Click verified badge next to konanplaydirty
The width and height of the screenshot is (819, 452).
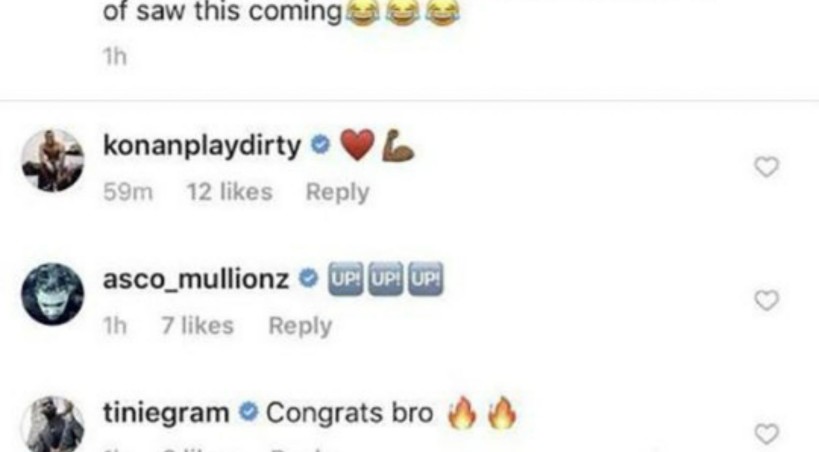(320, 145)
